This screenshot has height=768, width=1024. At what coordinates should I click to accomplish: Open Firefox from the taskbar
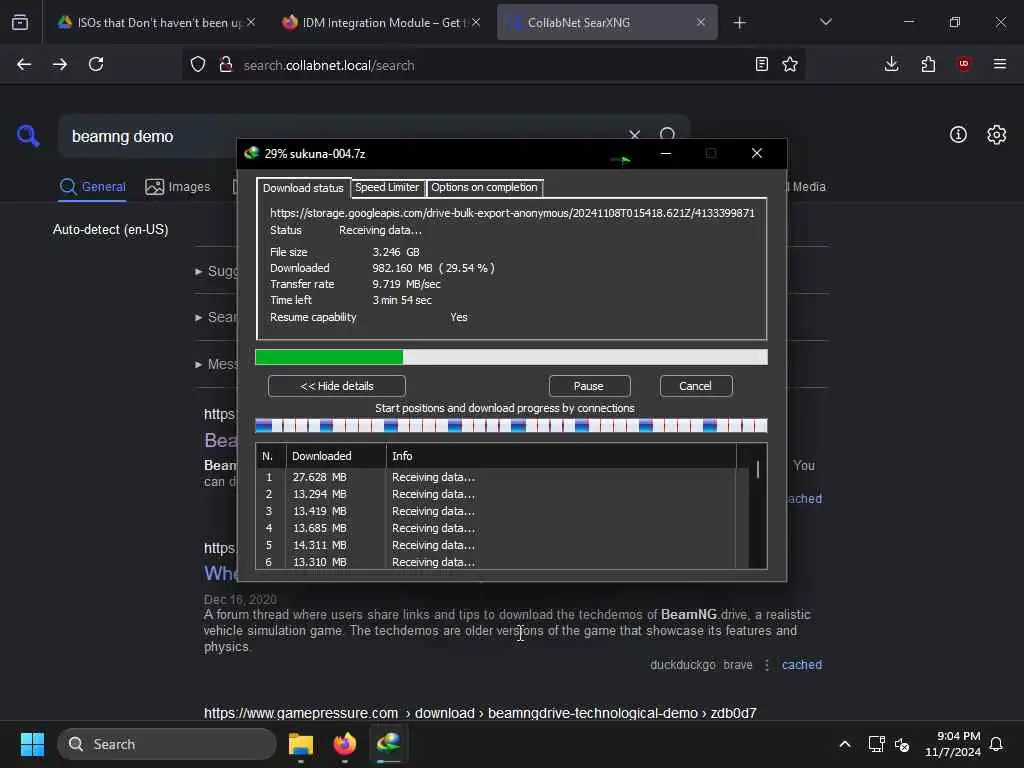click(x=345, y=744)
